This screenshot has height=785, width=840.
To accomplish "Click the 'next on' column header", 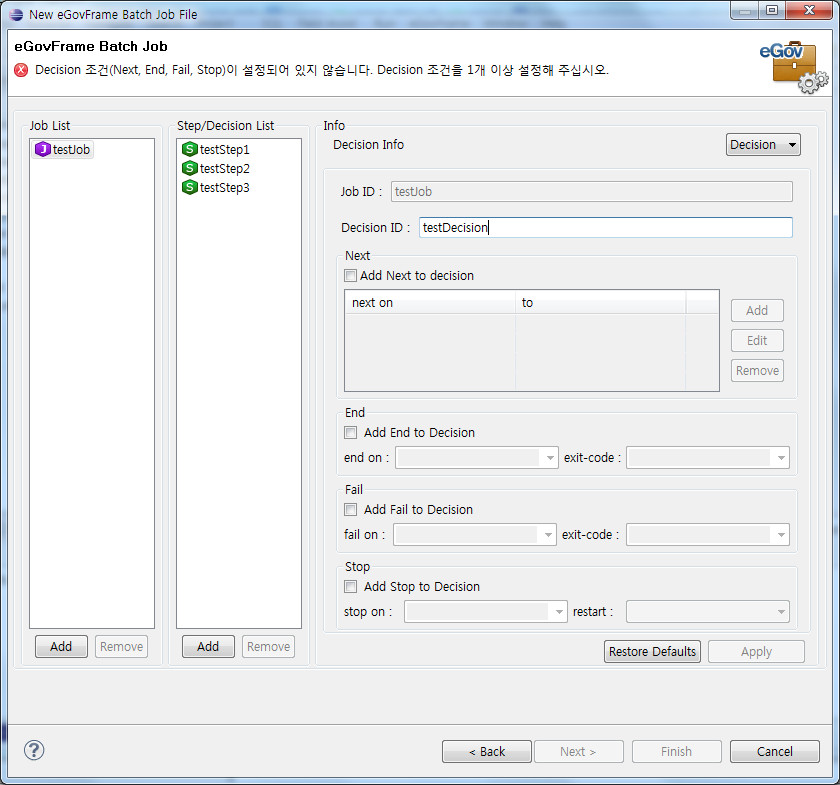I will click(430, 303).
